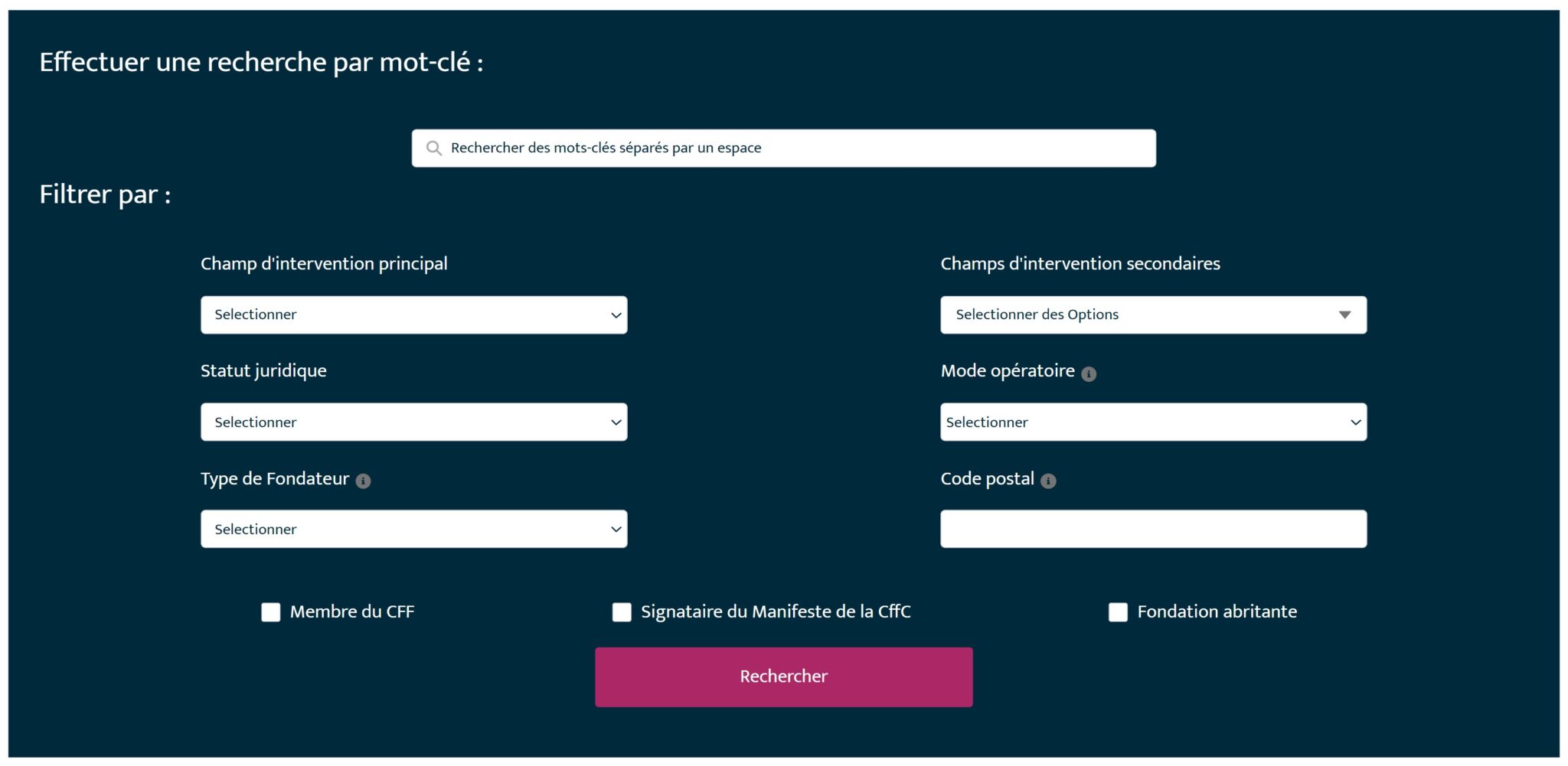Viewport: 1568px width, 766px height.
Task: Click the info icon beside Code postal
Action: click(x=1048, y=481)
